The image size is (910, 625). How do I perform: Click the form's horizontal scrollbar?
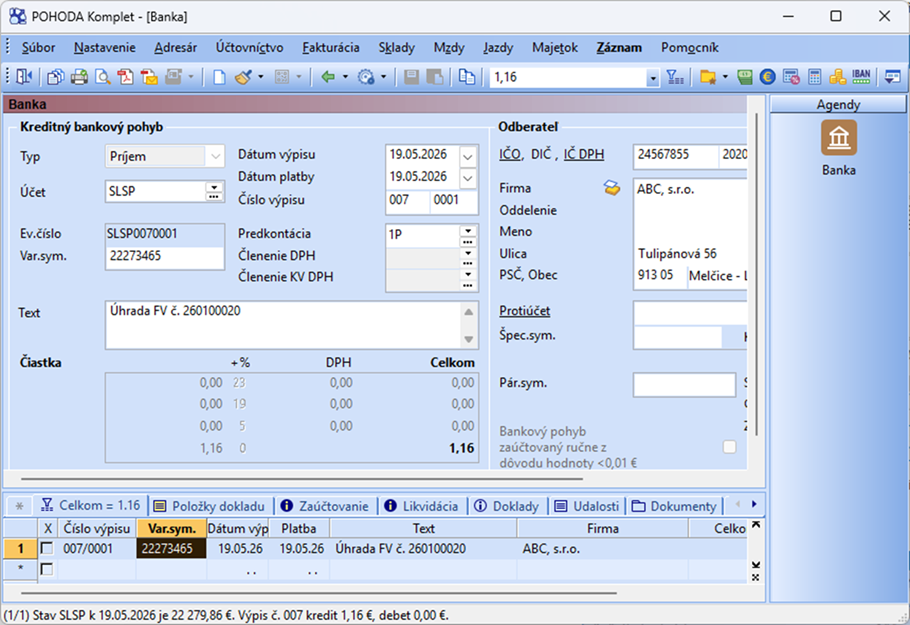coord(302,479)
